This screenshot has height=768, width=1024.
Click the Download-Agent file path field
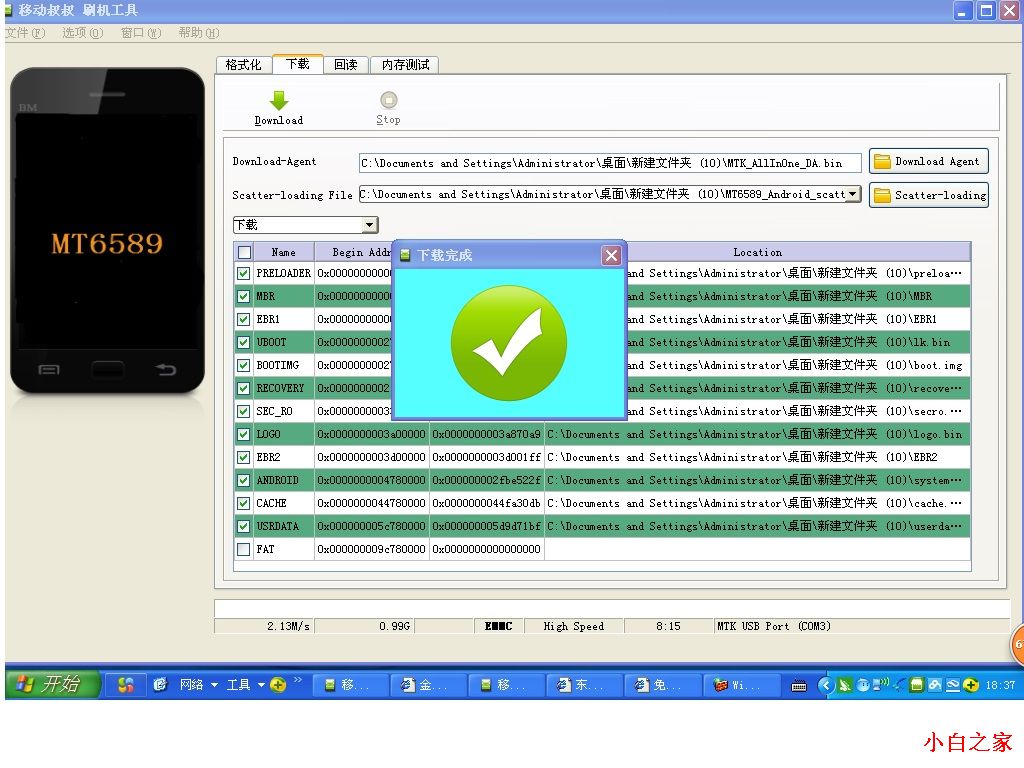pyautogui.click(x=610, y=163)
